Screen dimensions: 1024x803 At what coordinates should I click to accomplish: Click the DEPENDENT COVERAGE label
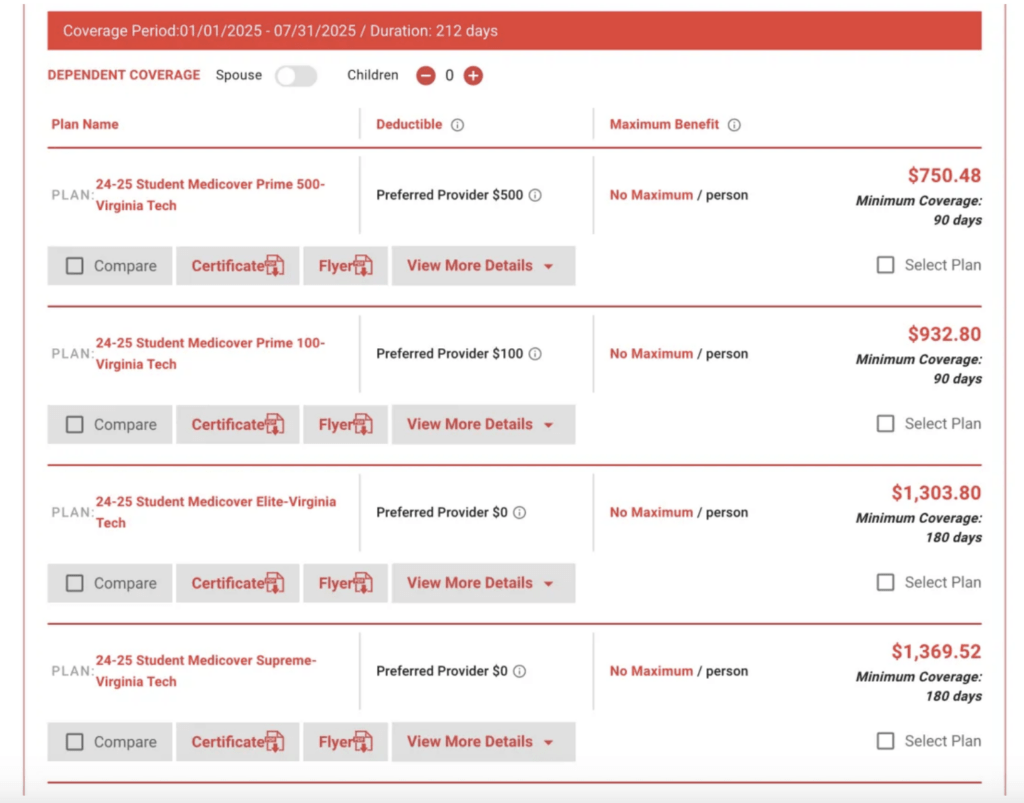pos(124,75)
